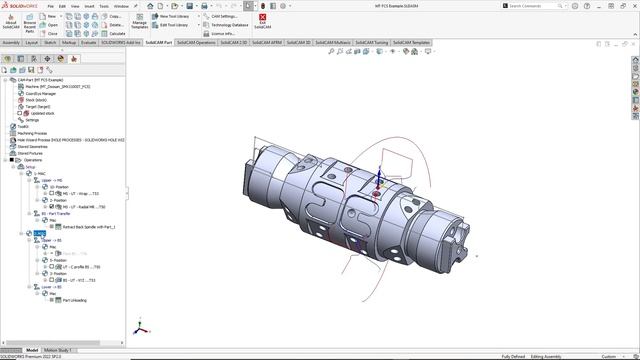The height and width of the screenshot is (360, 640).
Task: Switch to the Evaluate tab
Action: click(x=89, y=42)
